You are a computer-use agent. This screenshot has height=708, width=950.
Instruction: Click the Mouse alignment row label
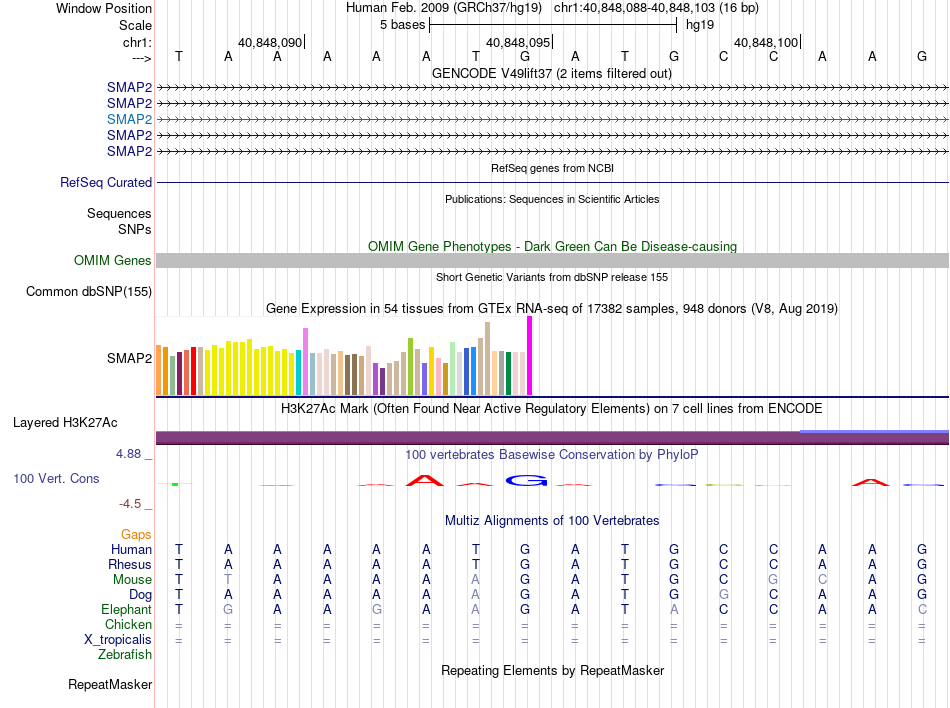pyautogui.click(x=132, y=580)
